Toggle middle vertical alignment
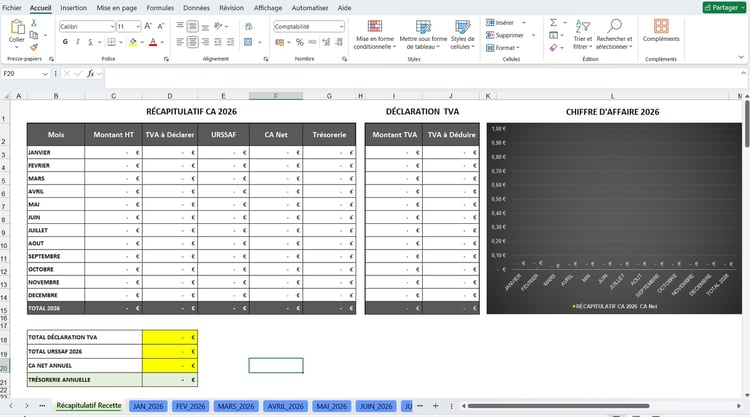The height and width of the screenshot is (417, 750). [193, 26]
